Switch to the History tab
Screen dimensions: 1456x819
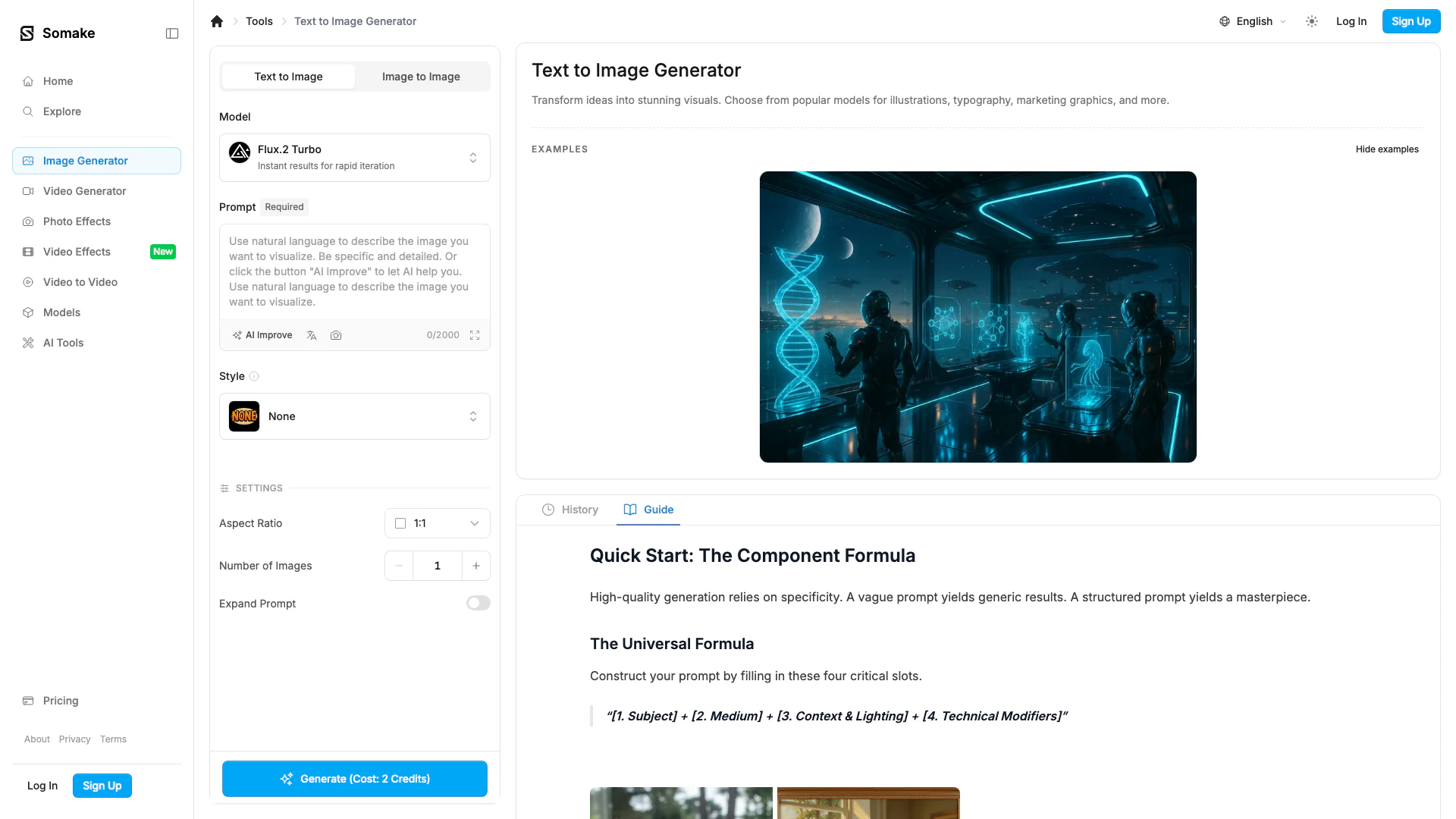coord(570,510)
